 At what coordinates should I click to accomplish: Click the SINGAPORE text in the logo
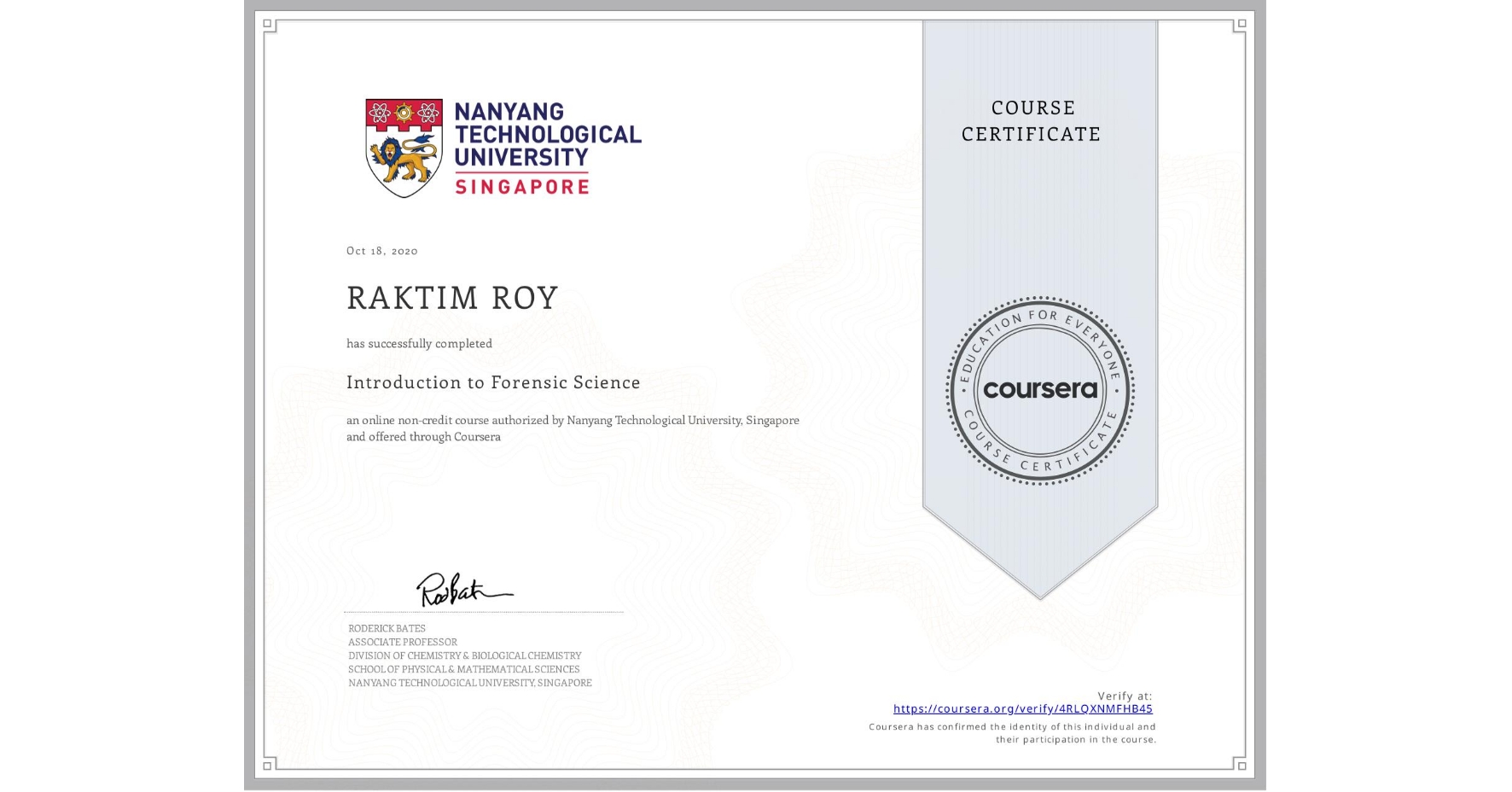pyautogui.click(x=522, y=184)
